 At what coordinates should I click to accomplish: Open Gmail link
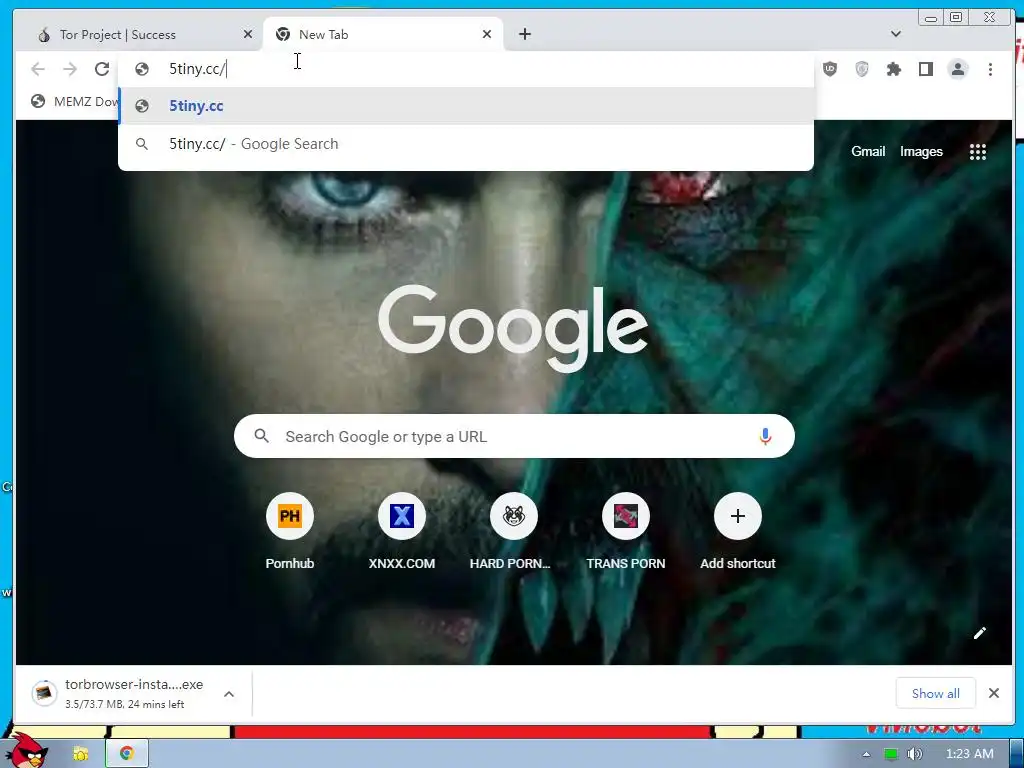coord(868,152)
